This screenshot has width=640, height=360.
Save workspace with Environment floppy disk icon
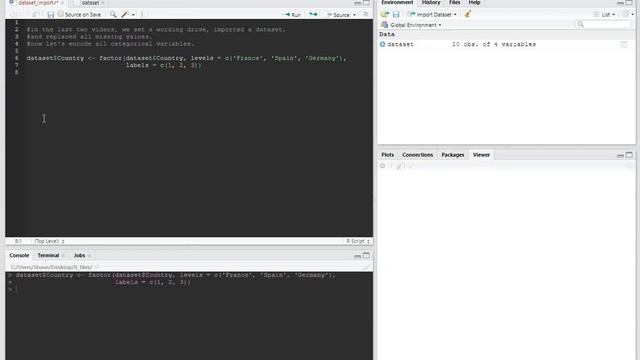click(396, 14)
